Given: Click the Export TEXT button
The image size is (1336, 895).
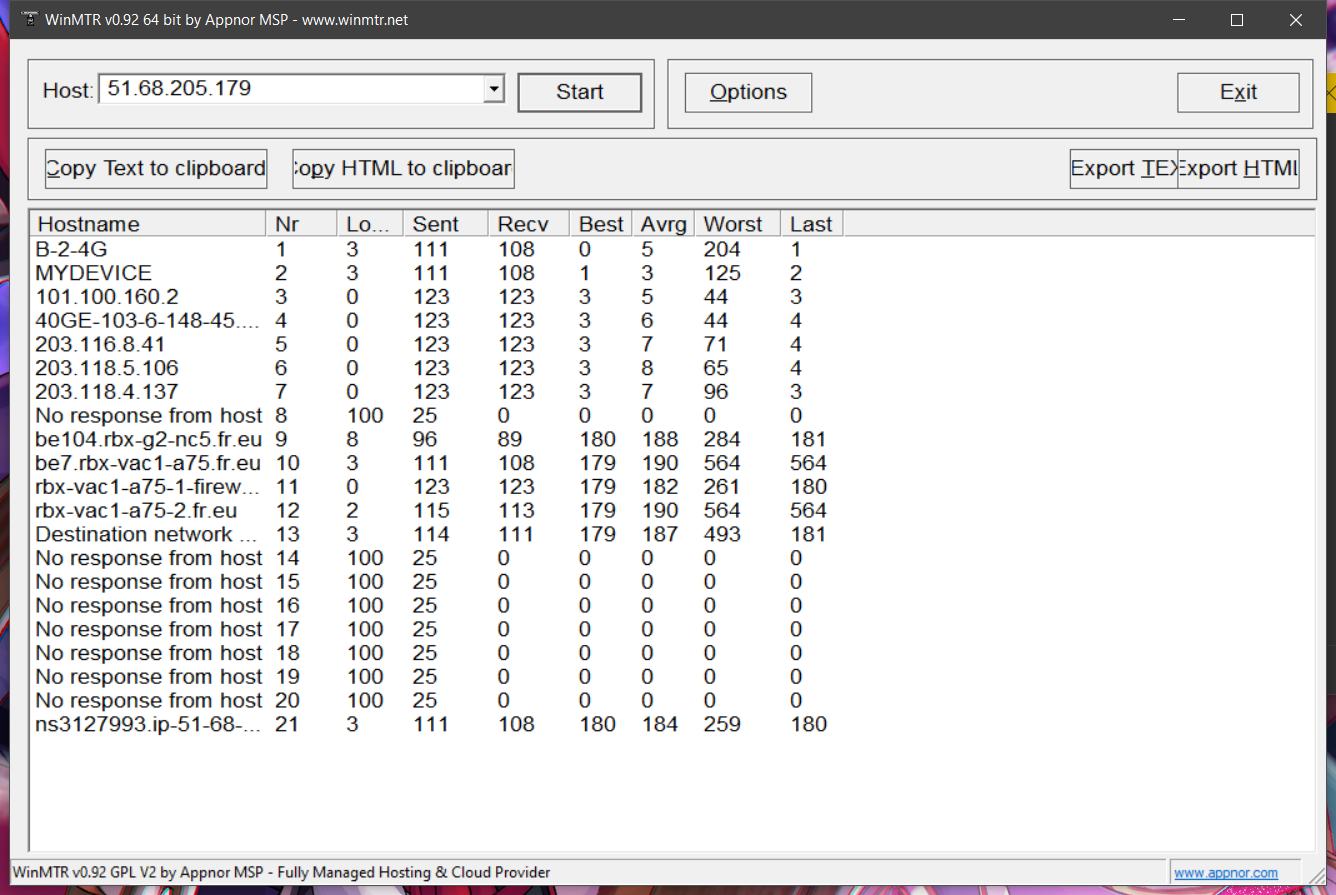Looking at the screenshot, I should tap(1123, 169).
